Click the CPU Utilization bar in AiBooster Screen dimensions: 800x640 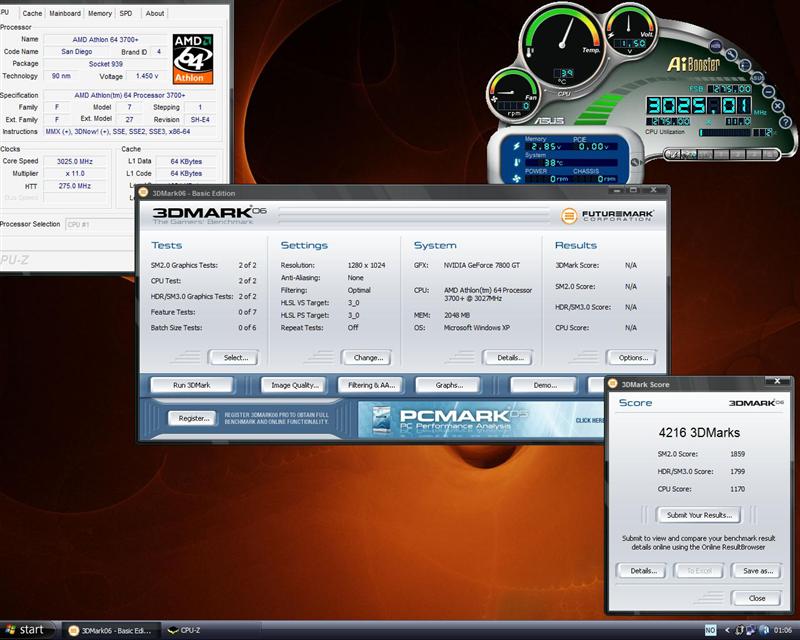[726, 133]
